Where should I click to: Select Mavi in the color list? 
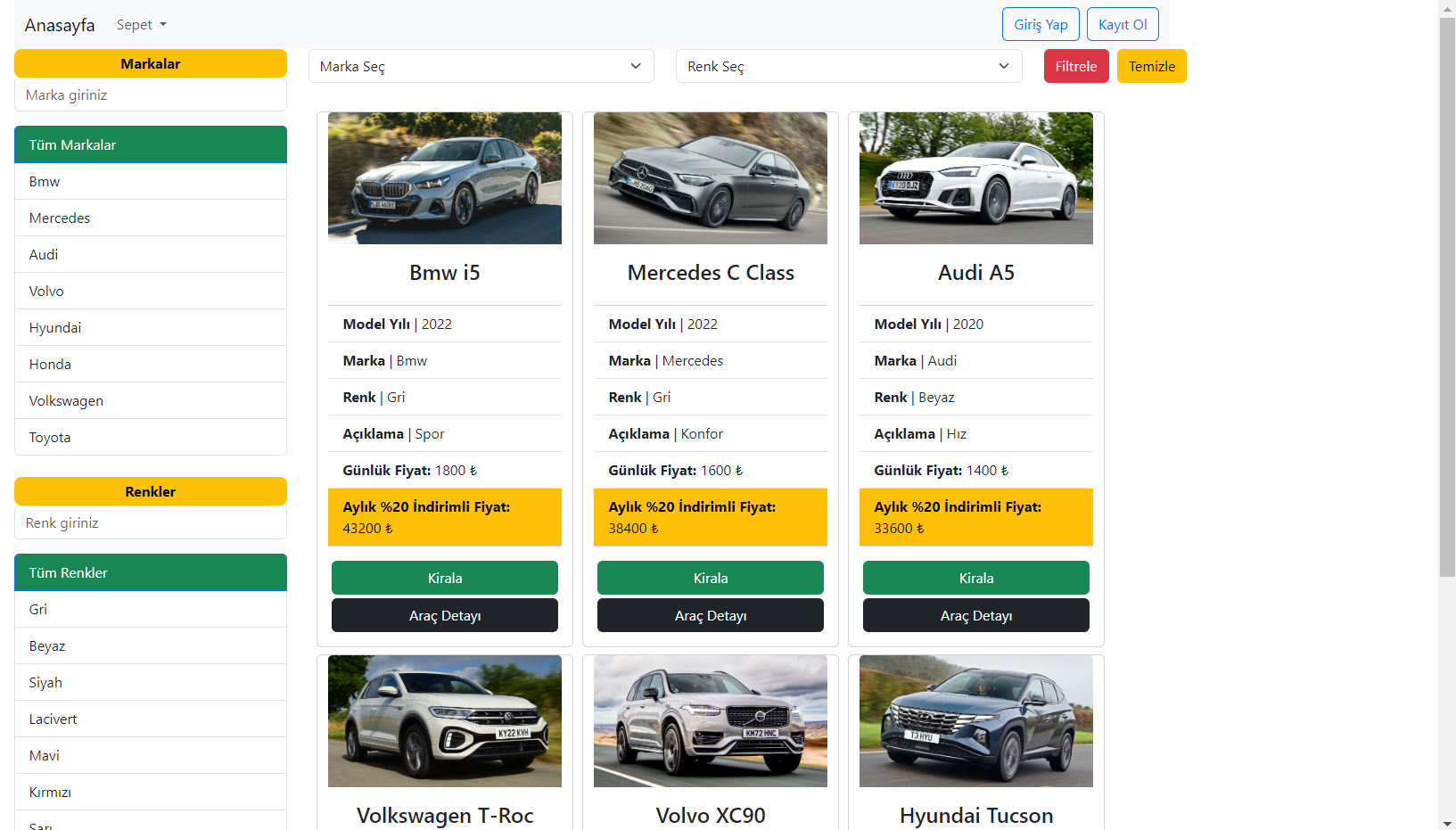tap(151, 755)
